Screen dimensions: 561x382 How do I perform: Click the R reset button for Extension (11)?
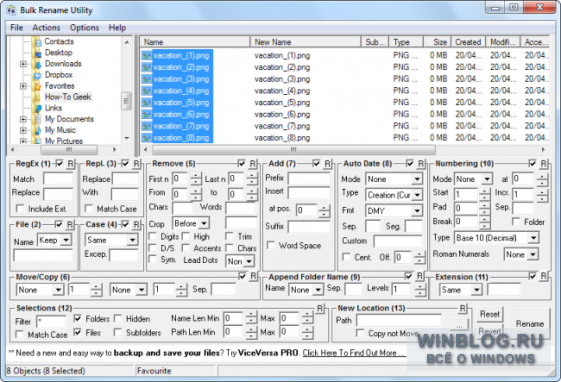[544, 276]
